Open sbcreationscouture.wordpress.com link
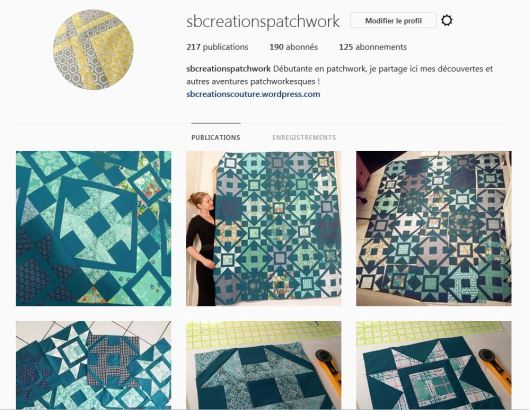Image resolution: width=529 pixels, height=410 pixels. [x=253, y=94]
